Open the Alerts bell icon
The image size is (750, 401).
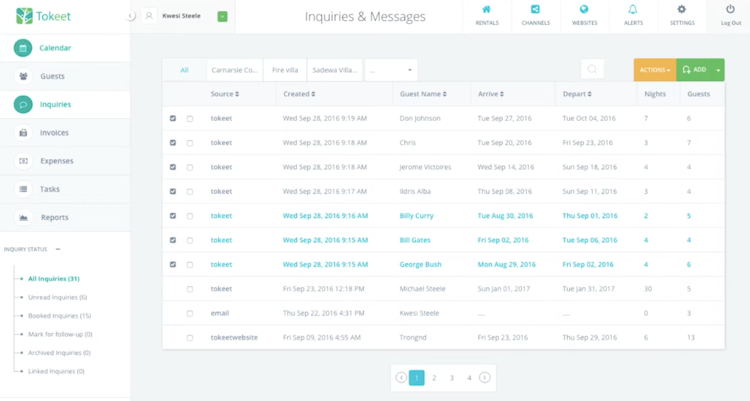[633, 10]
